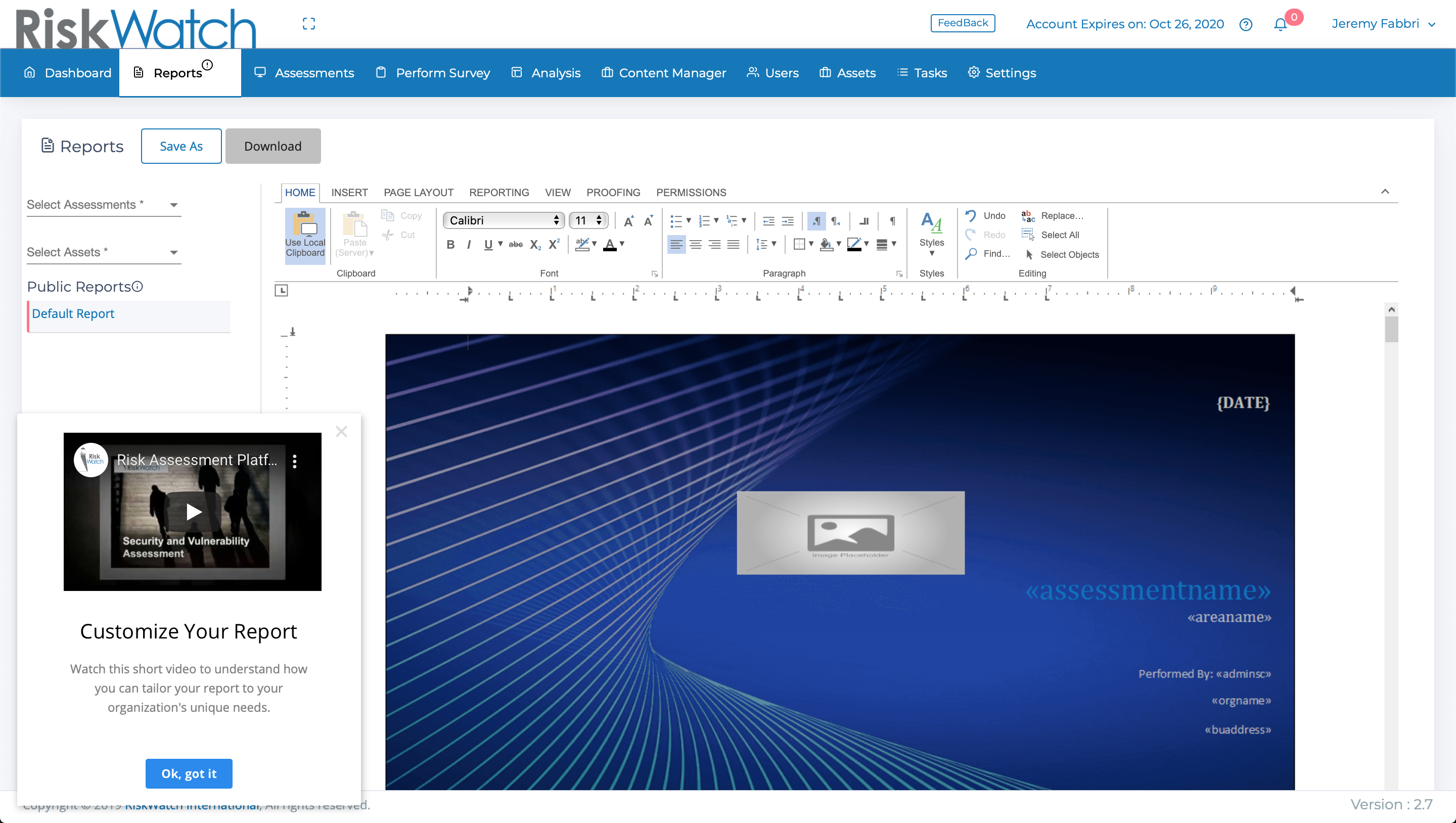Screen dimensions: 1456x823
Task: Click the Increase Indent icon
Action: pyautogui.click(x=787, y=221)
